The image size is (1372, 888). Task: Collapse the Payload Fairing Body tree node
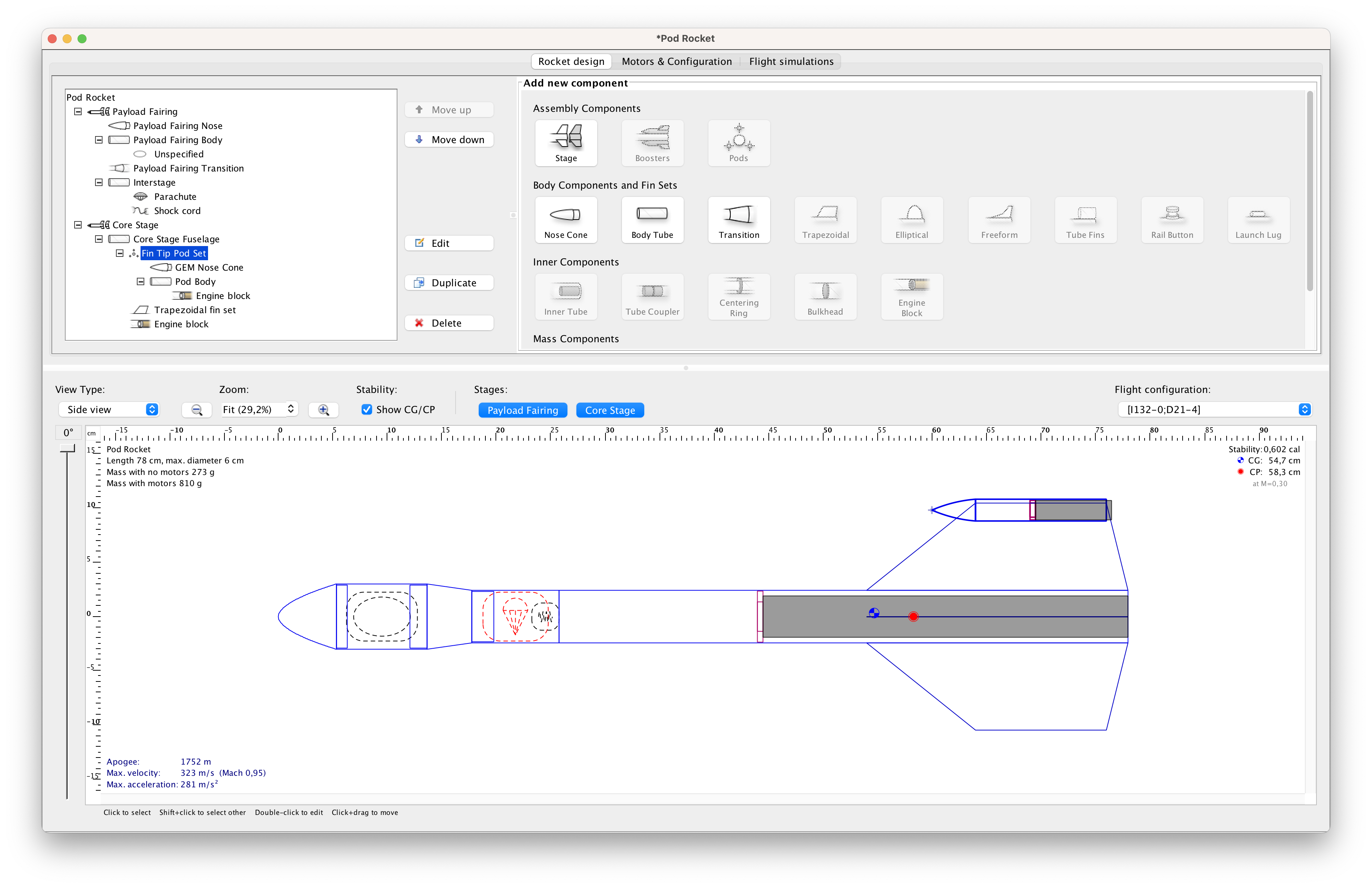point(98,139)
